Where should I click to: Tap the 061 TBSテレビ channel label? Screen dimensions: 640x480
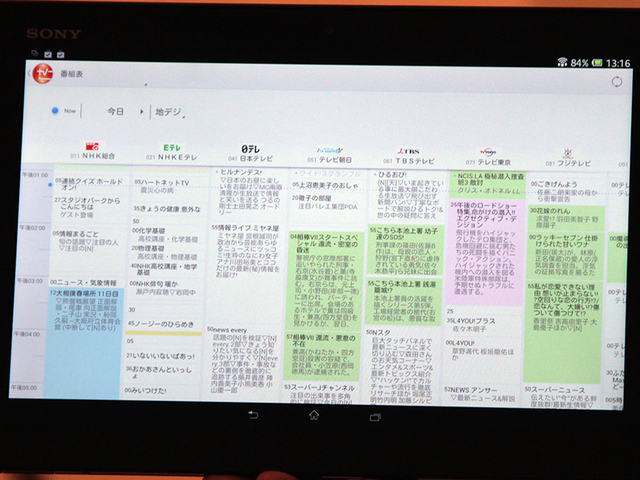tap(409, 161)
